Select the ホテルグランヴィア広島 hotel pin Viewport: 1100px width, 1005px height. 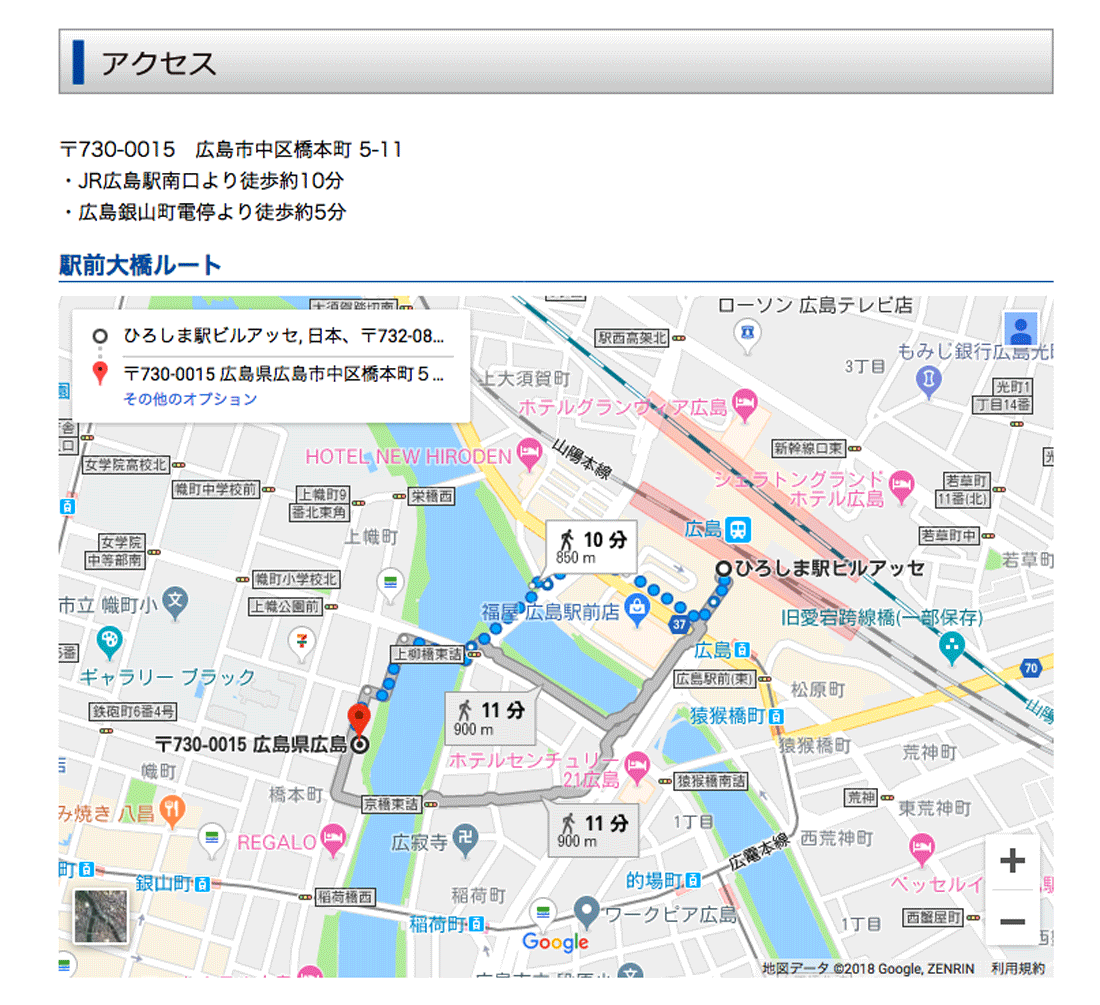744,405
